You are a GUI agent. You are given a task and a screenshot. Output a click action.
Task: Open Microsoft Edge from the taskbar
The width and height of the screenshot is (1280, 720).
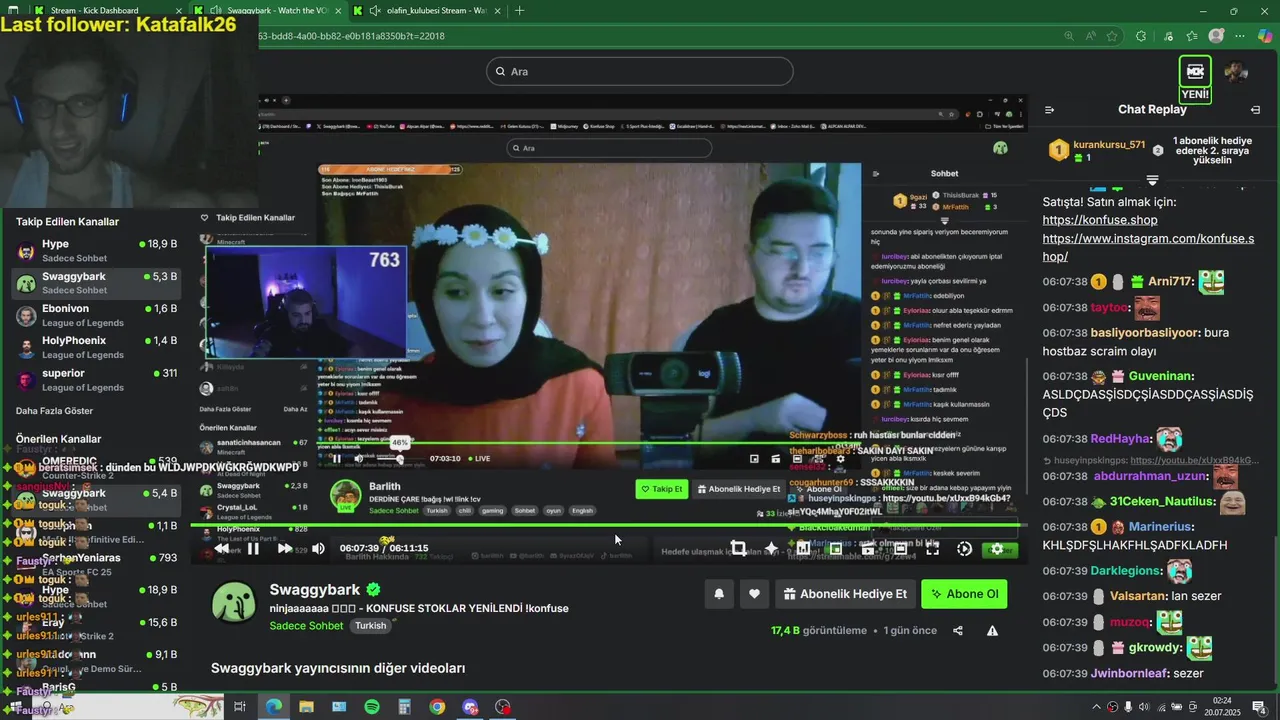273,707
